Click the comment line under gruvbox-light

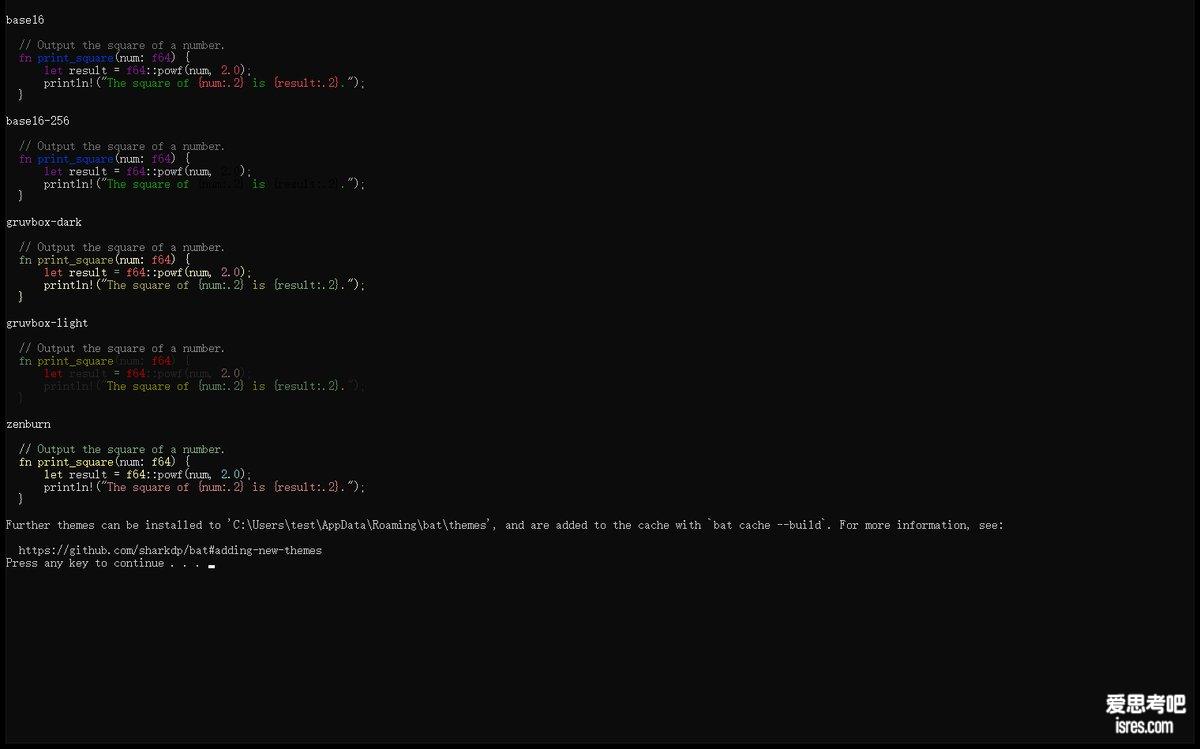point(122,348)
